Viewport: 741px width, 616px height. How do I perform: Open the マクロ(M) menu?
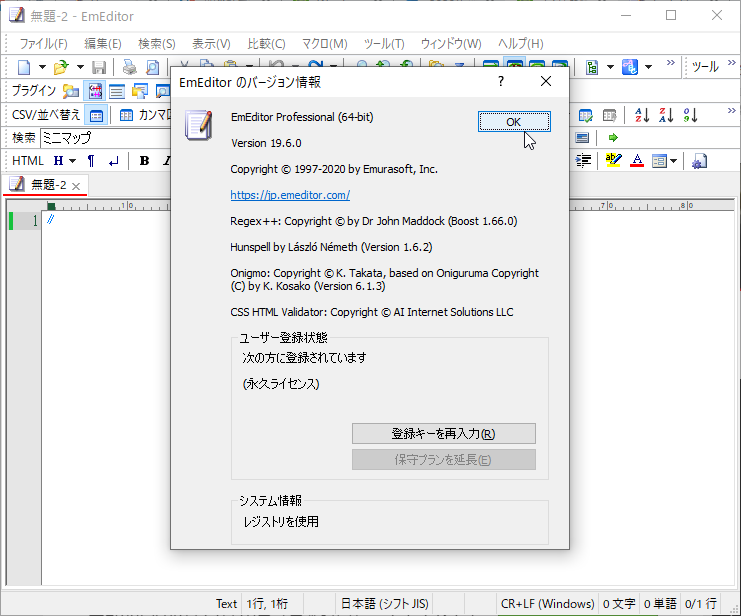[325, 44]
